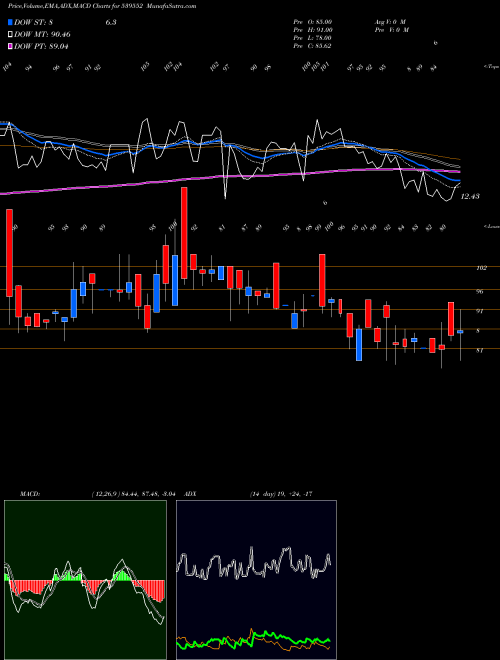Image resolution: width=500 pixels, height=660 pixels.
Task: Click the 91 price level label
Action: tap(479, 311)
